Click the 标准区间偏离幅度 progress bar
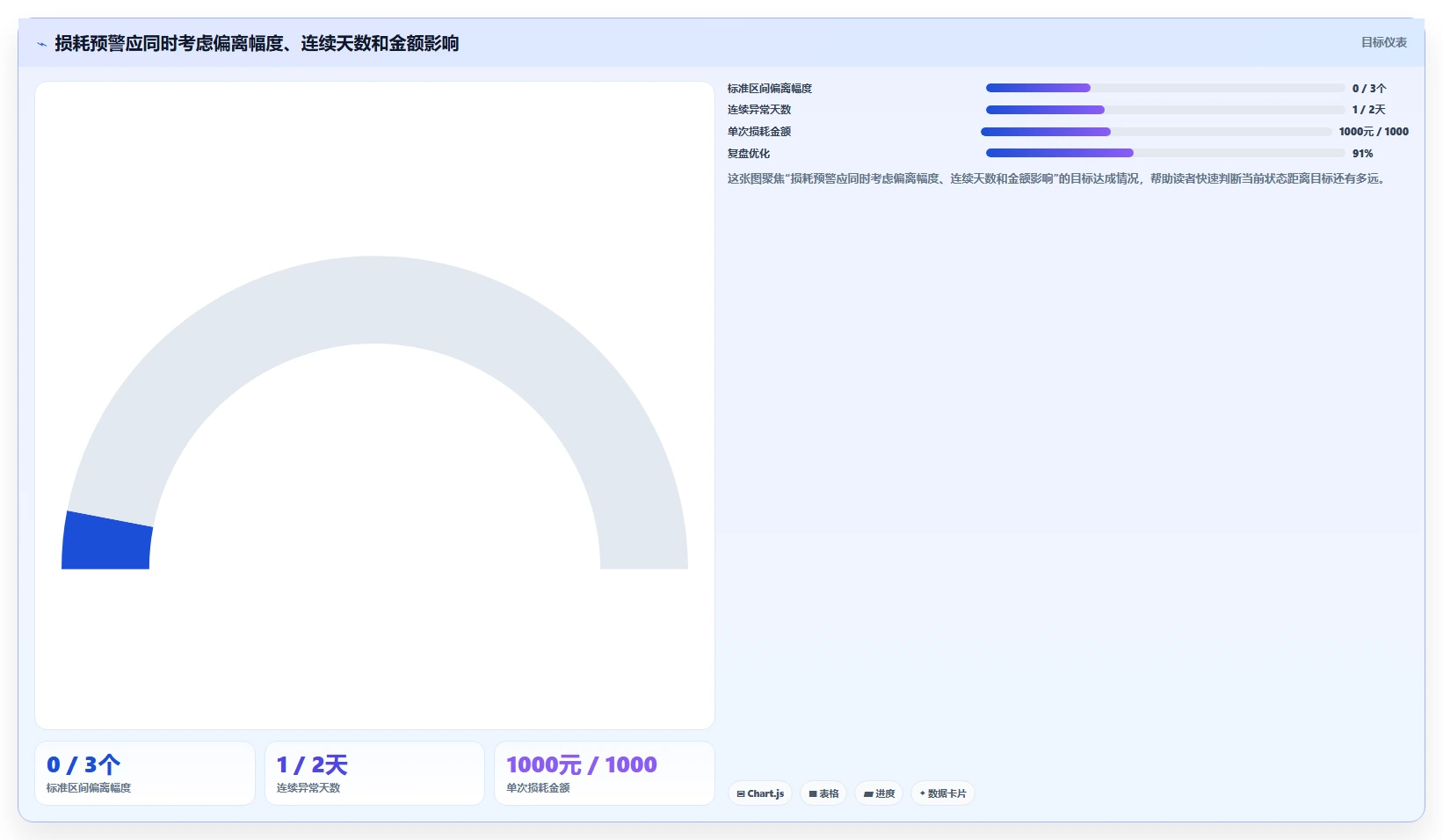Image resolution: width=1443 pixels, height=840 pixels. pos(1165,88)
